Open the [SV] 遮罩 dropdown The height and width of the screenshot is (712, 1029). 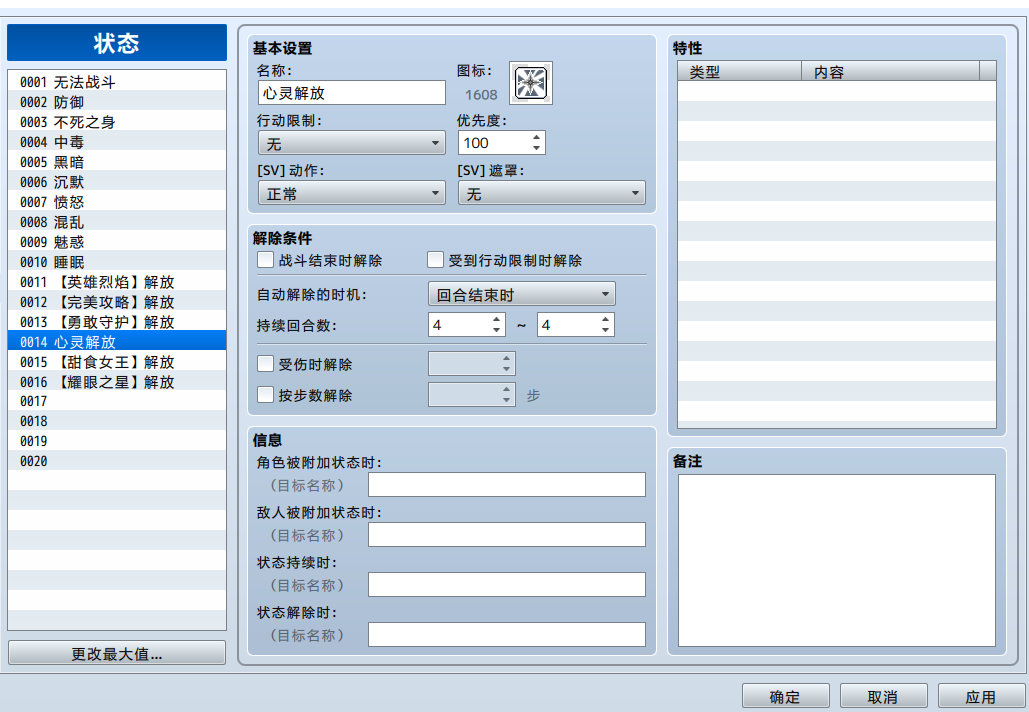click(x=552, y=193)
